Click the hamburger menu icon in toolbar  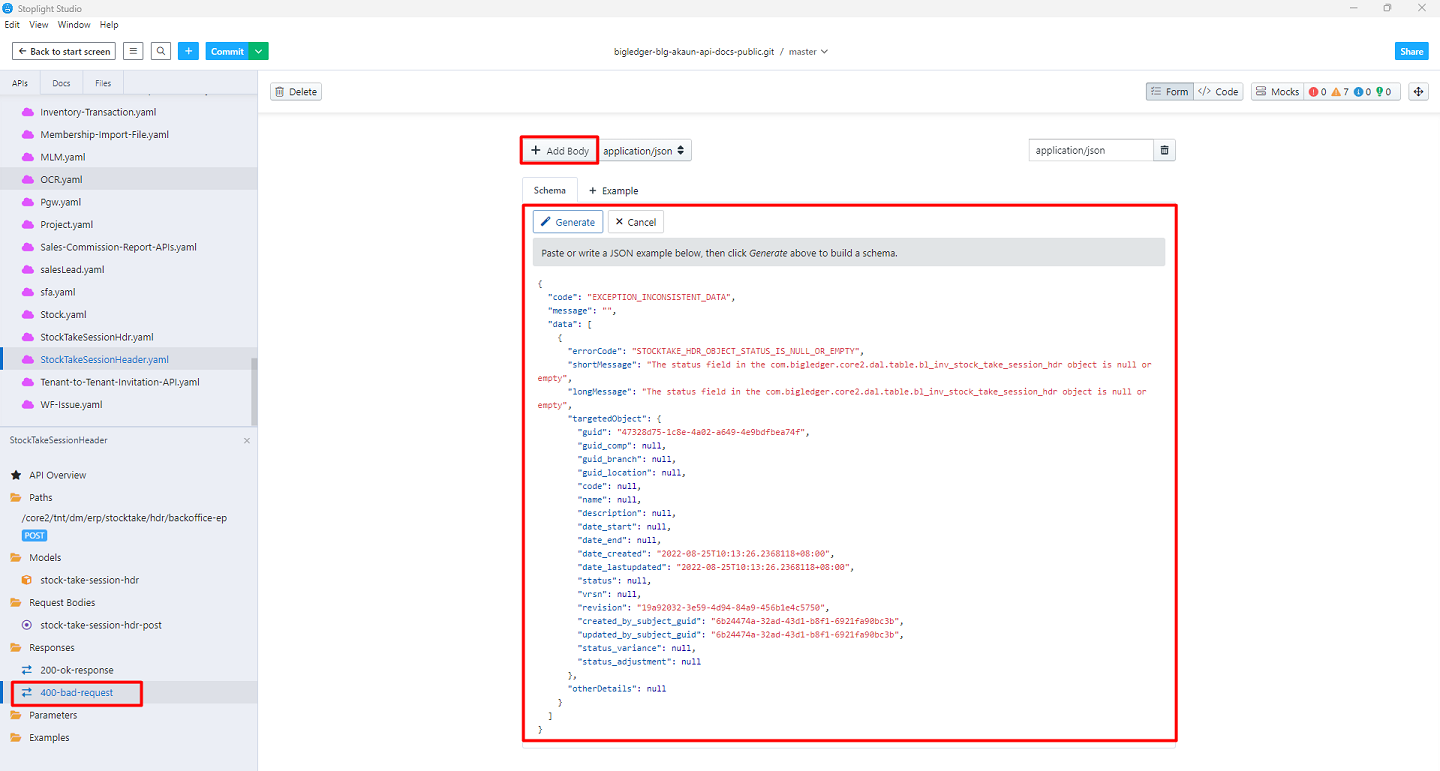[x=134, y=51]
